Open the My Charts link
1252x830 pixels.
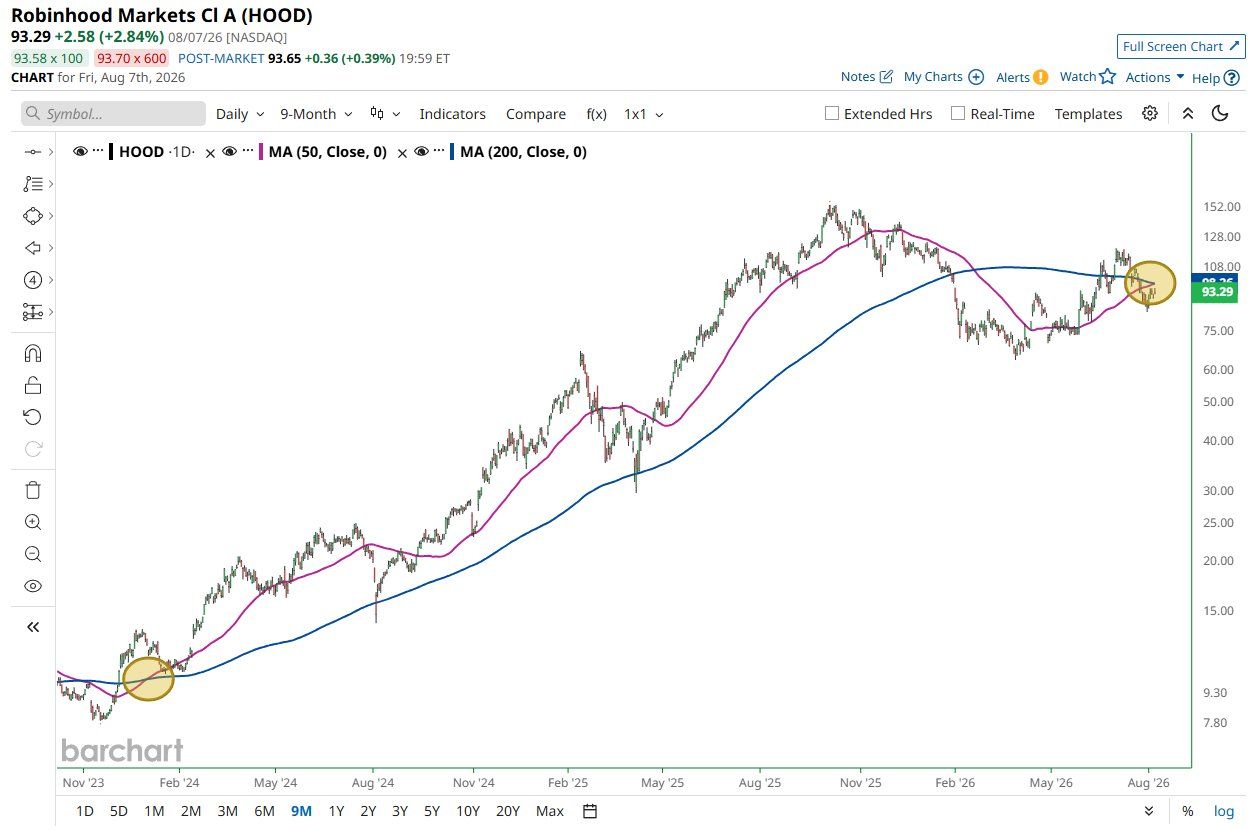tap(944, 77)
